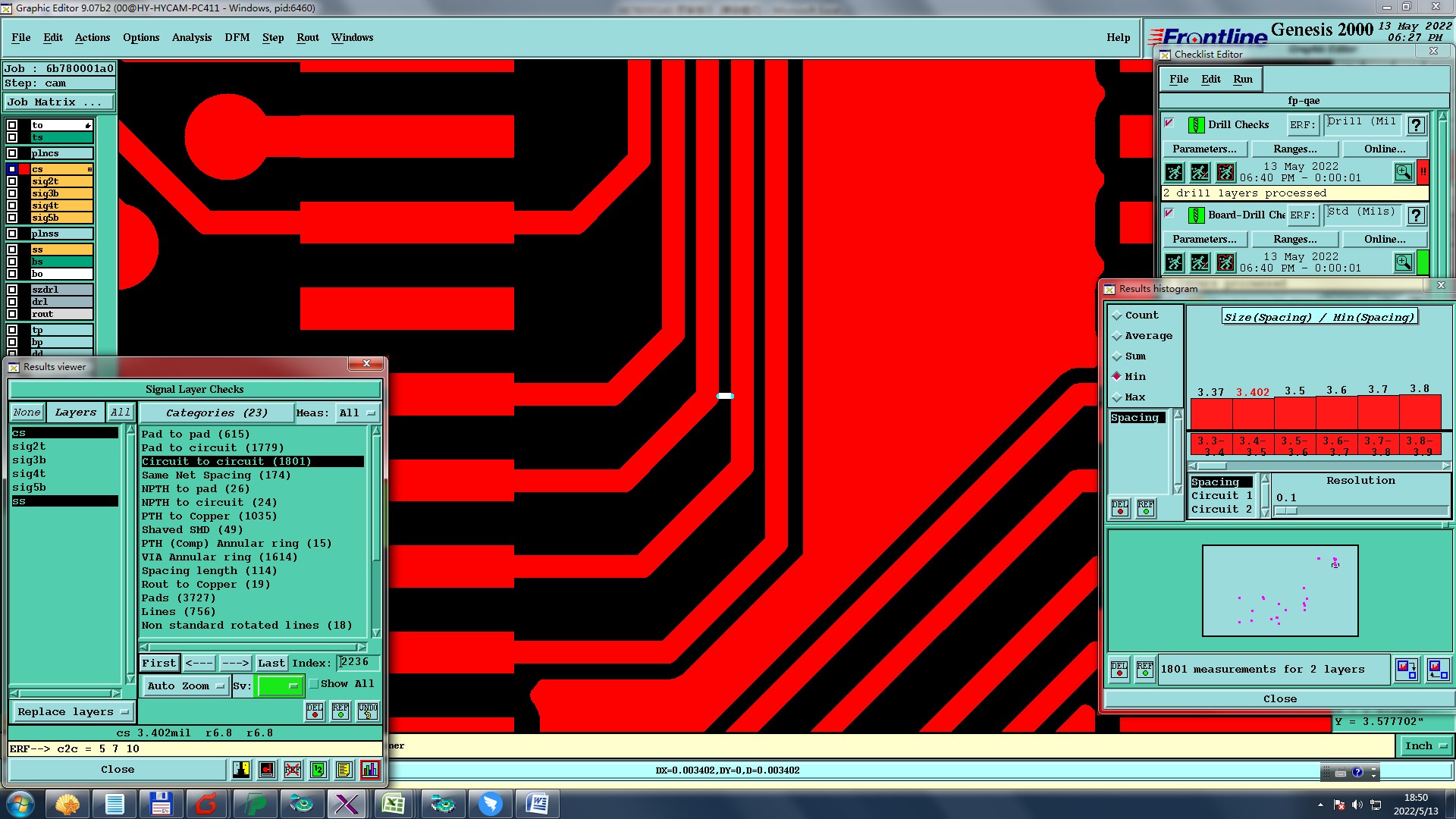Click the DEL icon in Results viewer
The width and height of the screenshot is (1456, 819).
(x=315, y=711)
